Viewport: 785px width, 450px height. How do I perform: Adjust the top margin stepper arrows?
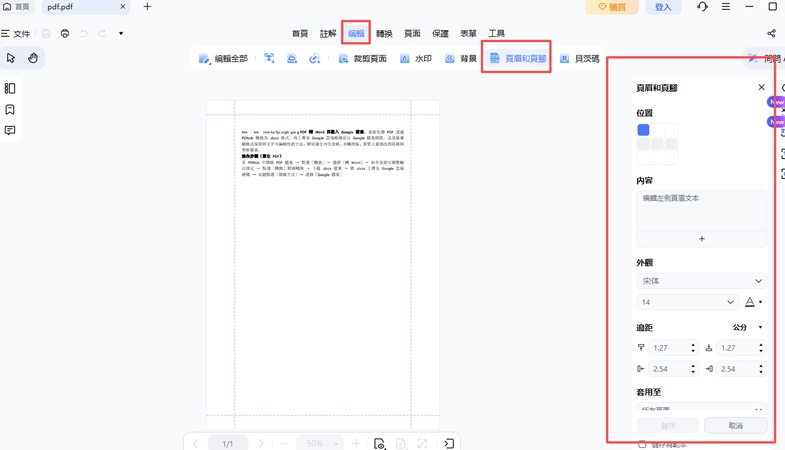click(x=693, y=348)
